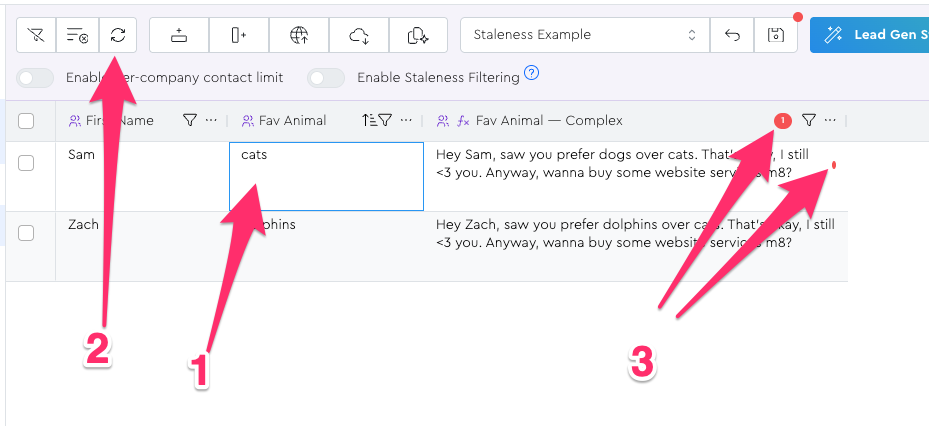The width and height of the screenshot is (929, 426).
Task: Click the Fav Animal cell containing cats
Action: [326, 176]
